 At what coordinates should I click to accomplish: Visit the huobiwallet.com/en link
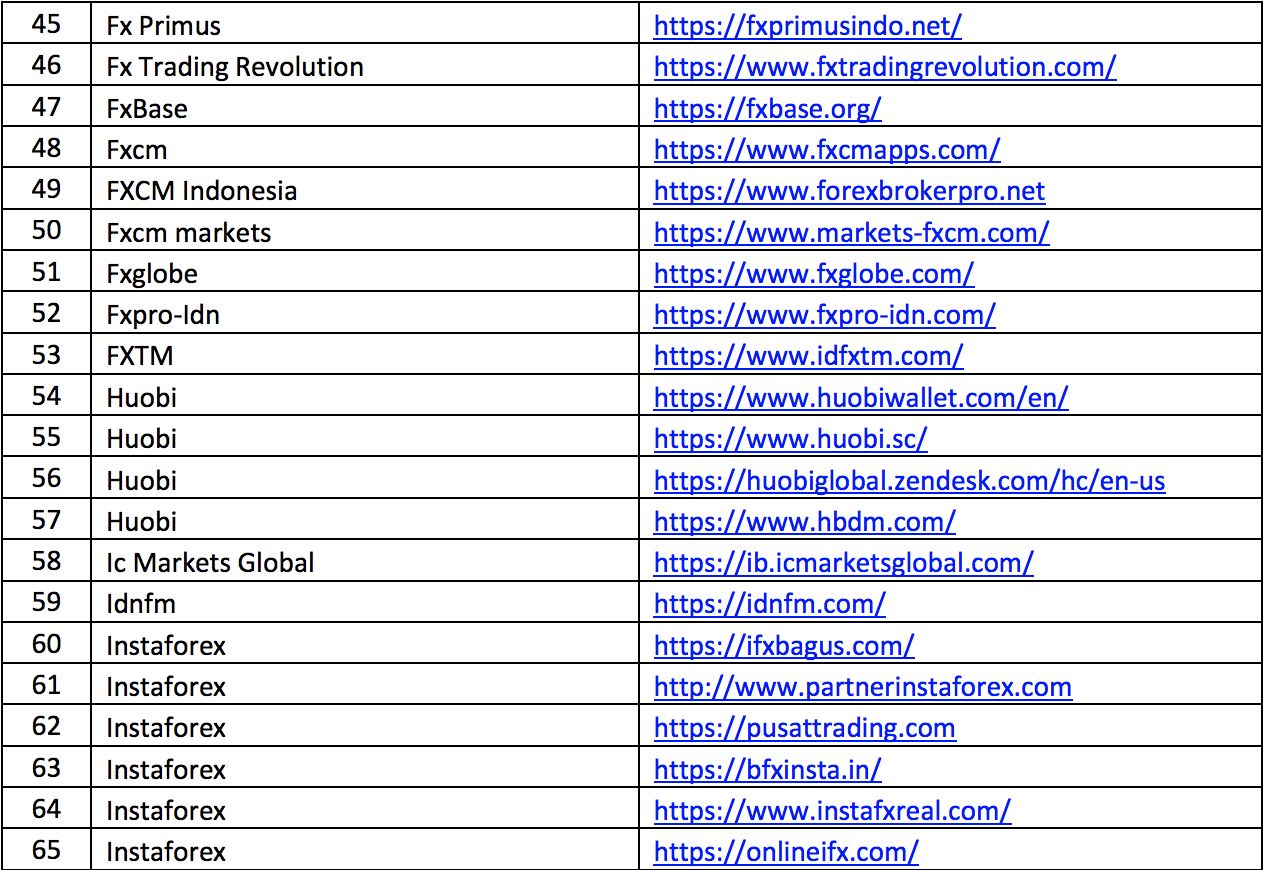click(861, 398)
